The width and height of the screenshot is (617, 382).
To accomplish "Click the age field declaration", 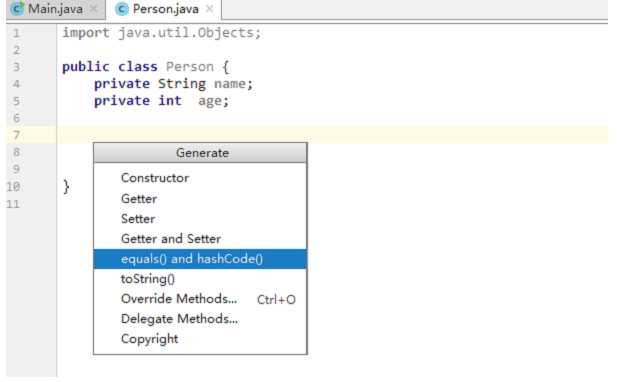I will point(161,101).
